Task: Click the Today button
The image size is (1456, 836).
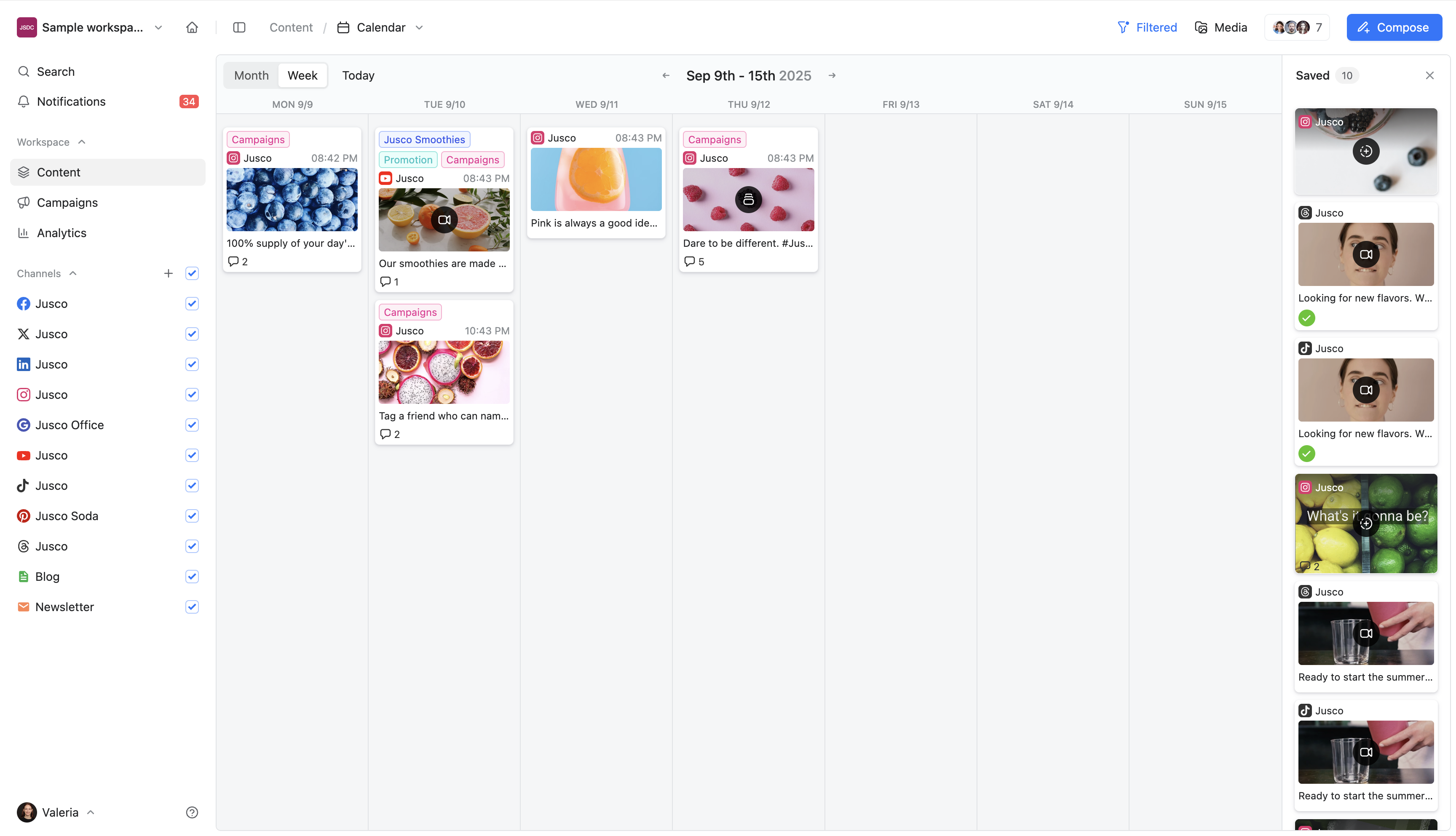Action: point(358,75)
